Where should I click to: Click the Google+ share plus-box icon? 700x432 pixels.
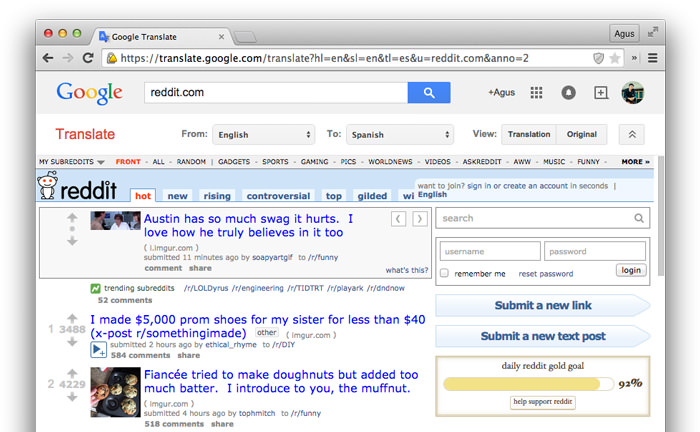coord(601,93)
